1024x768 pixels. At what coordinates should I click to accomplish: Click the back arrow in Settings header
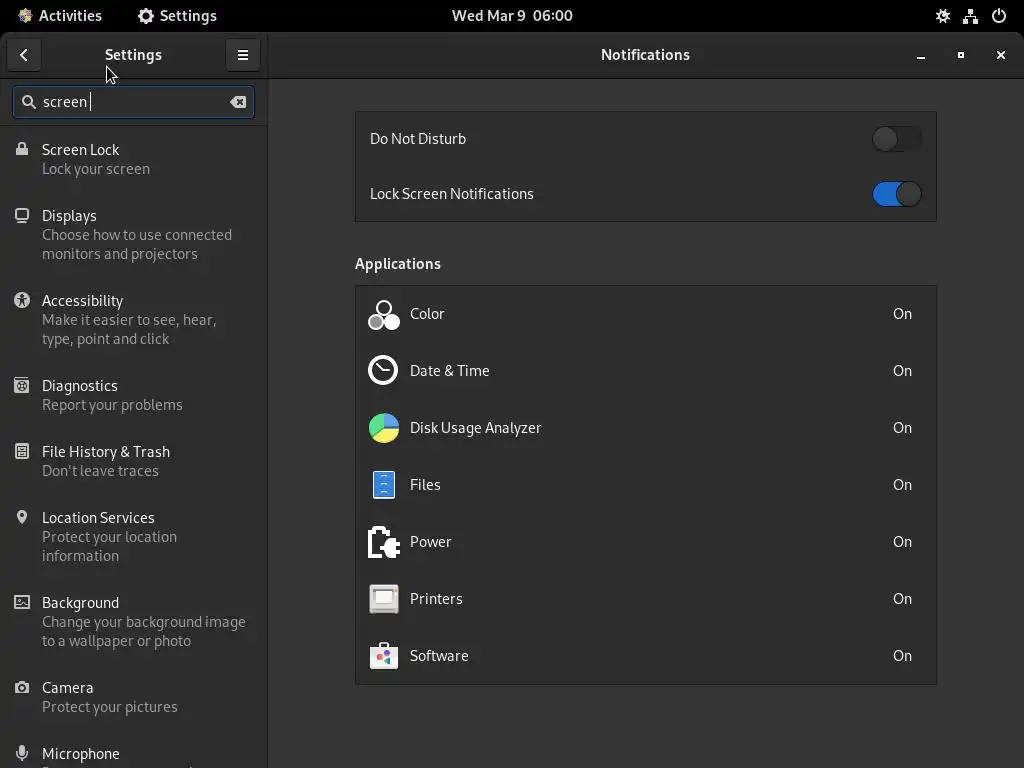click(x=24, y=55)
